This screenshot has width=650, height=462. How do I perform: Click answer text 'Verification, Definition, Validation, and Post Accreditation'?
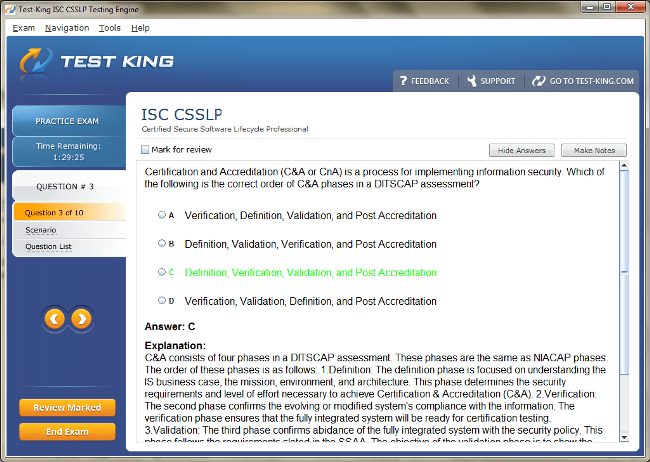(310, 215)
